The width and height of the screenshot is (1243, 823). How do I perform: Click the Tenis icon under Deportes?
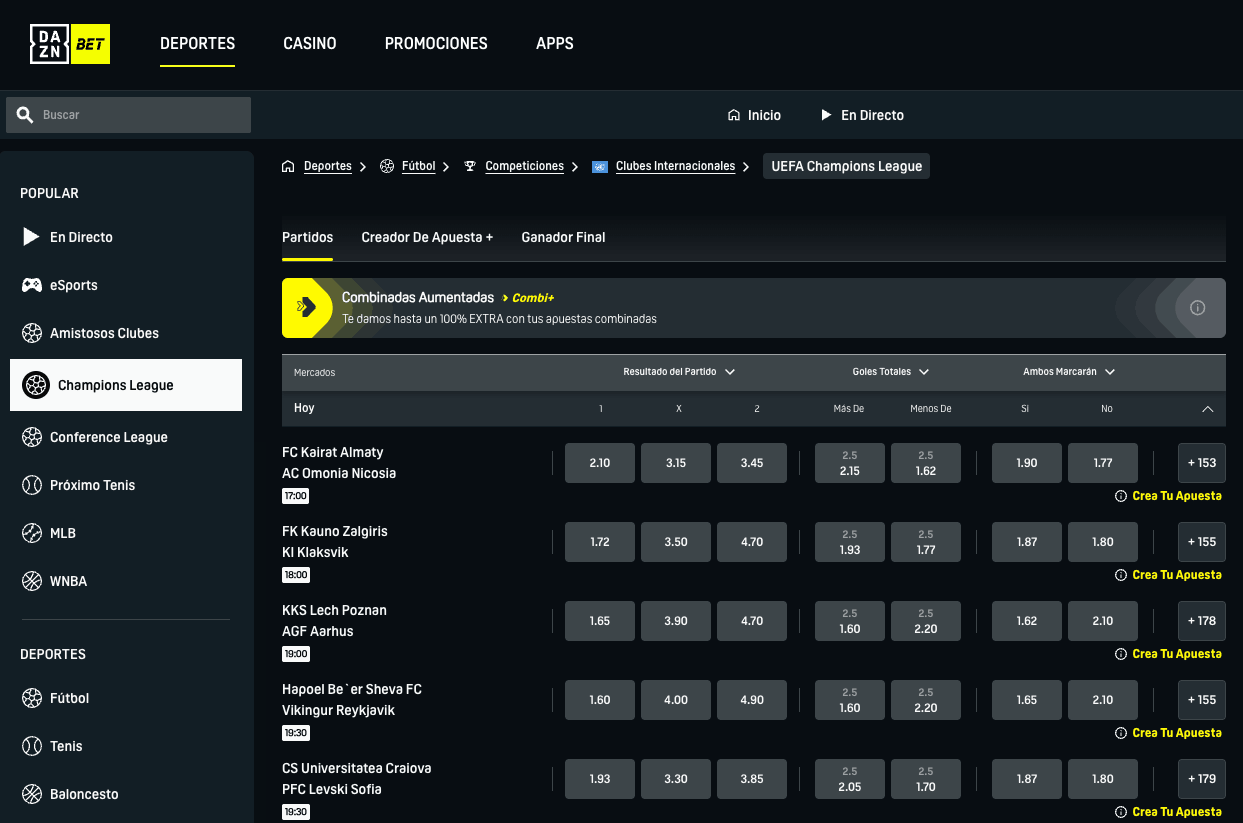point(32,746)
